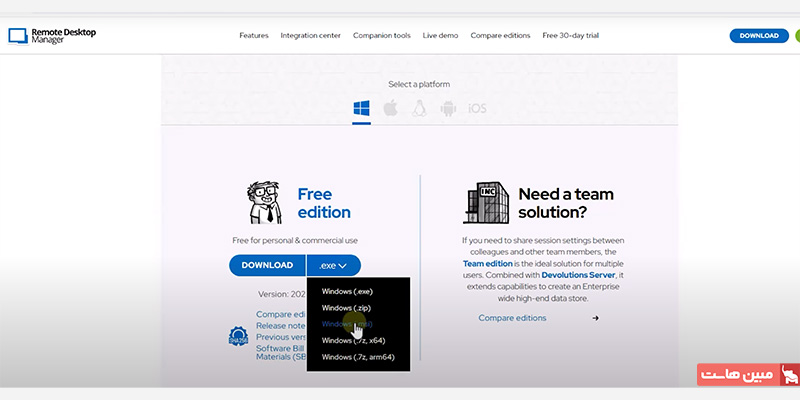This screenshot has height=400, width=800.
Task: Click the SHA256 badge icon
Action: [238, 337]
